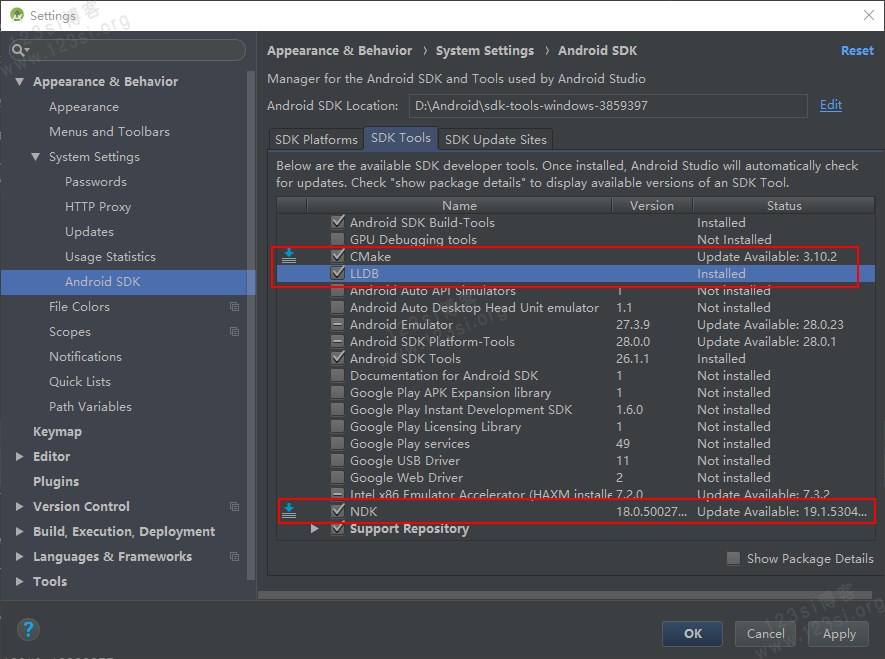Close the Settings dialog window

(x=869, y=15)
